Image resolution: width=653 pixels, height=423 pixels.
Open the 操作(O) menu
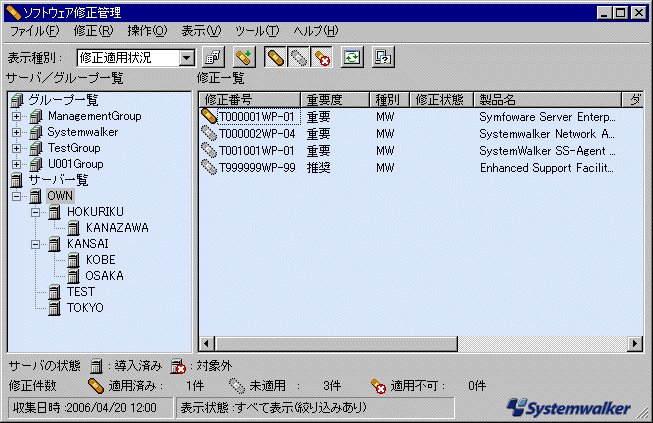147,31
